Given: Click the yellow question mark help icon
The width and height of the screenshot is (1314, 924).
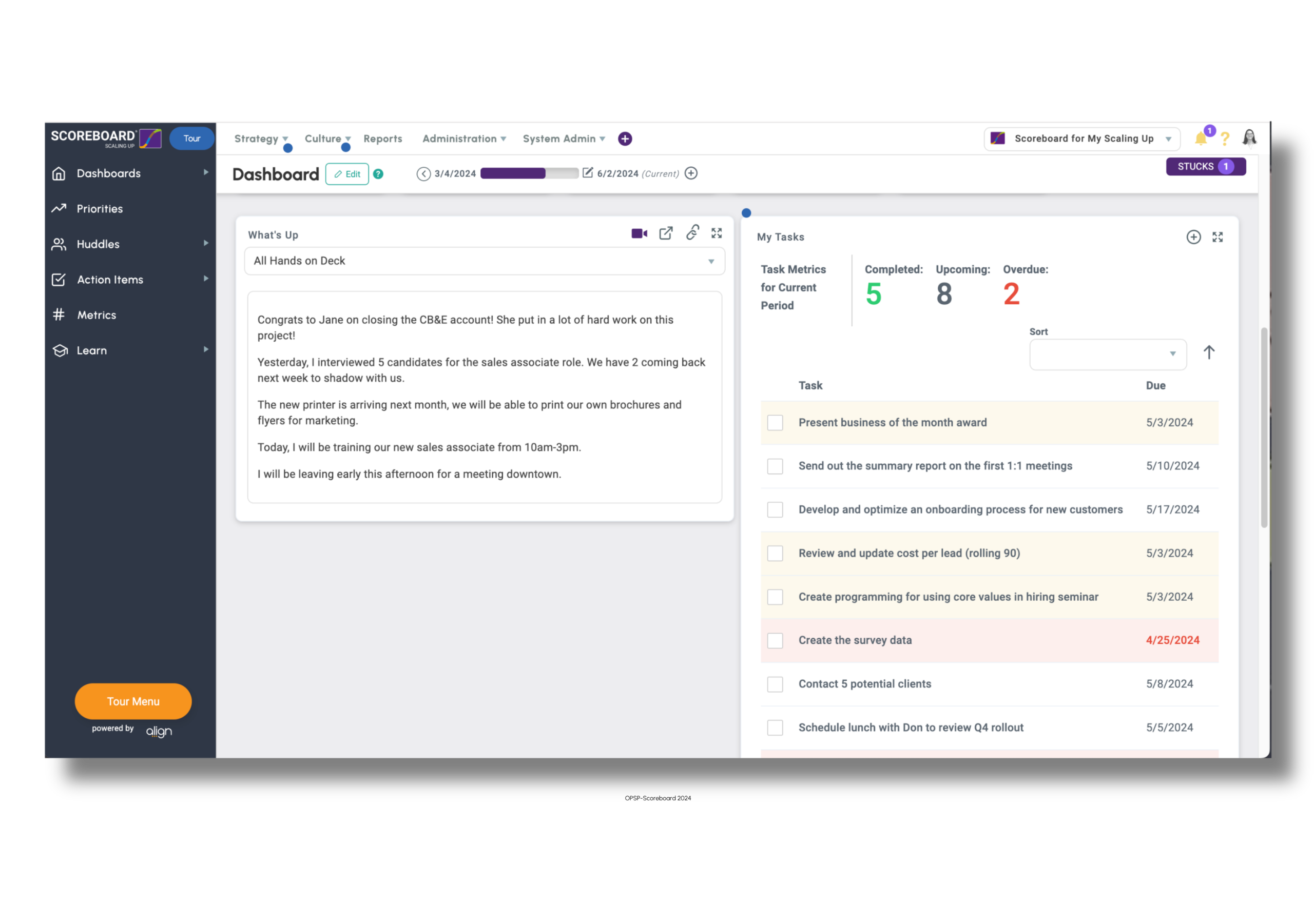Looking at the screenshot, I should [1225, 139].
